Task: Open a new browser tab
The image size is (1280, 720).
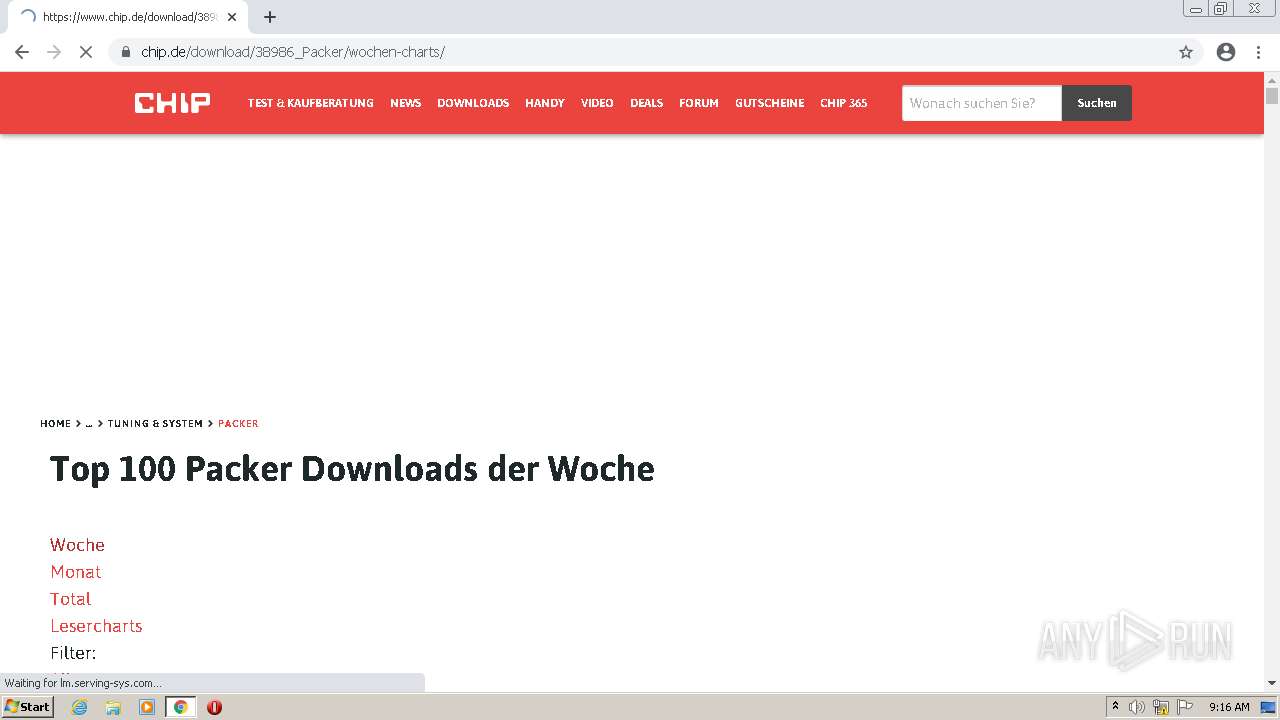Action: [x=270, y=17]
